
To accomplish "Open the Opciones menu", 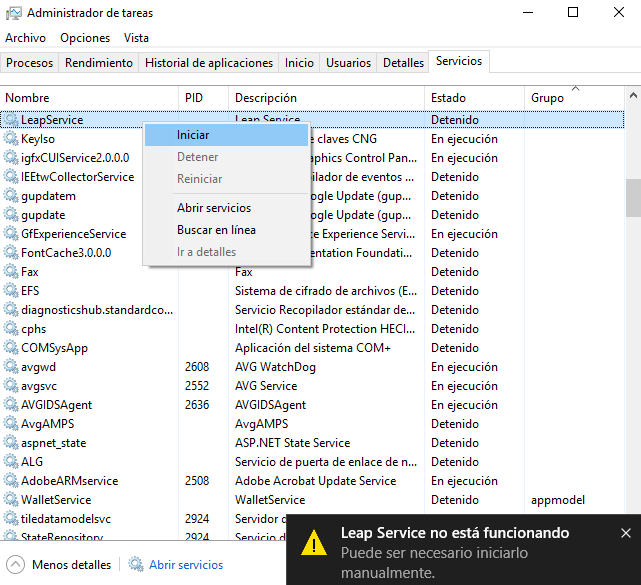I will (x=85, y=38).
